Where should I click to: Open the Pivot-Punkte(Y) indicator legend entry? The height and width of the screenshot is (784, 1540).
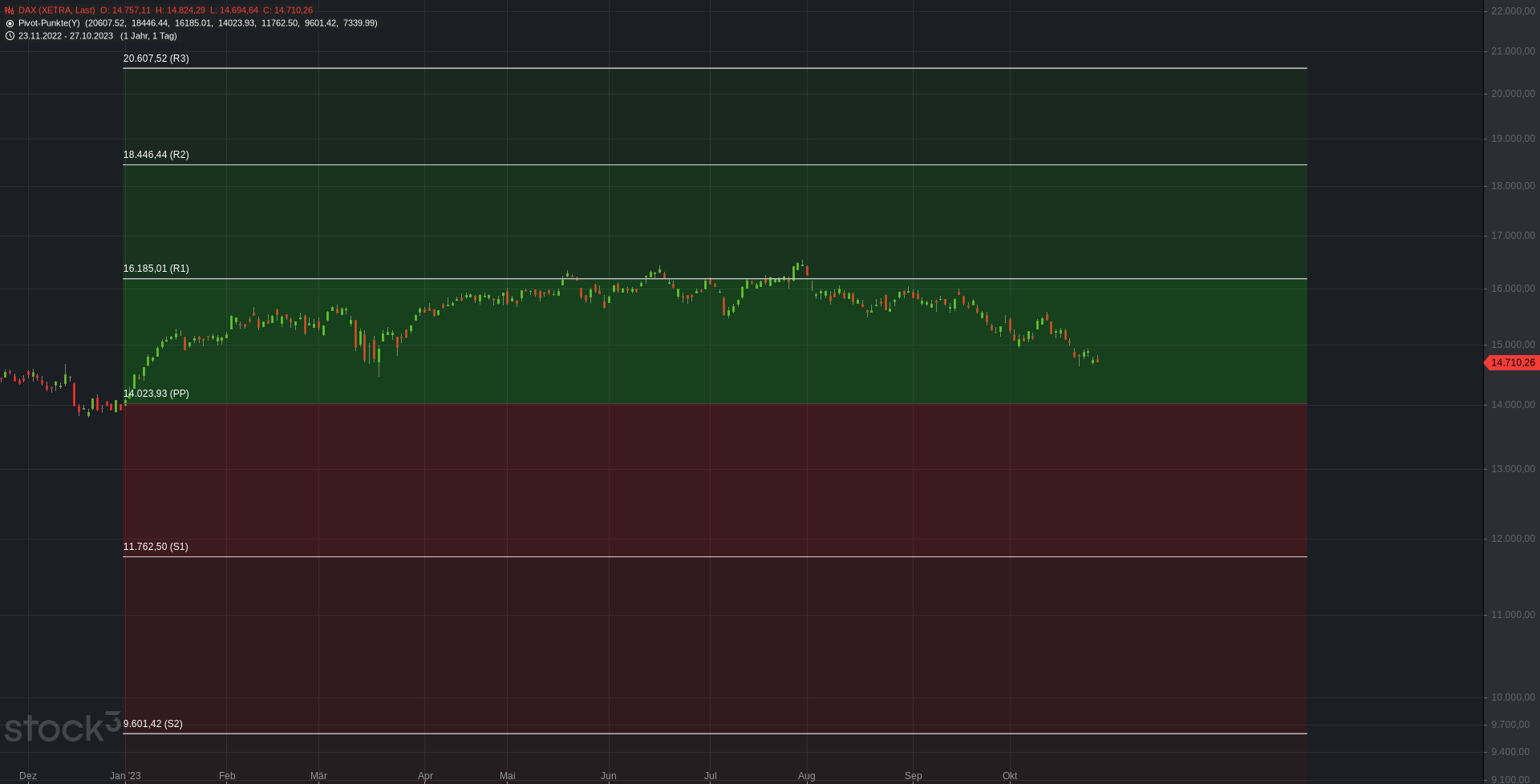(49, 23)
